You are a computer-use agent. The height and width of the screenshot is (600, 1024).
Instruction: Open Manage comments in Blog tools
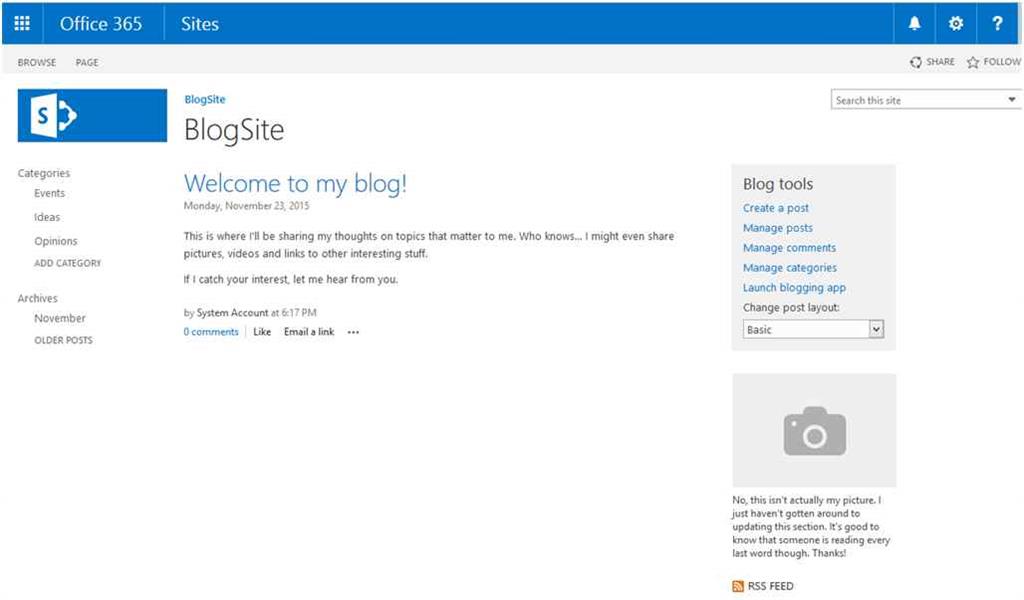tap(789, 247)
